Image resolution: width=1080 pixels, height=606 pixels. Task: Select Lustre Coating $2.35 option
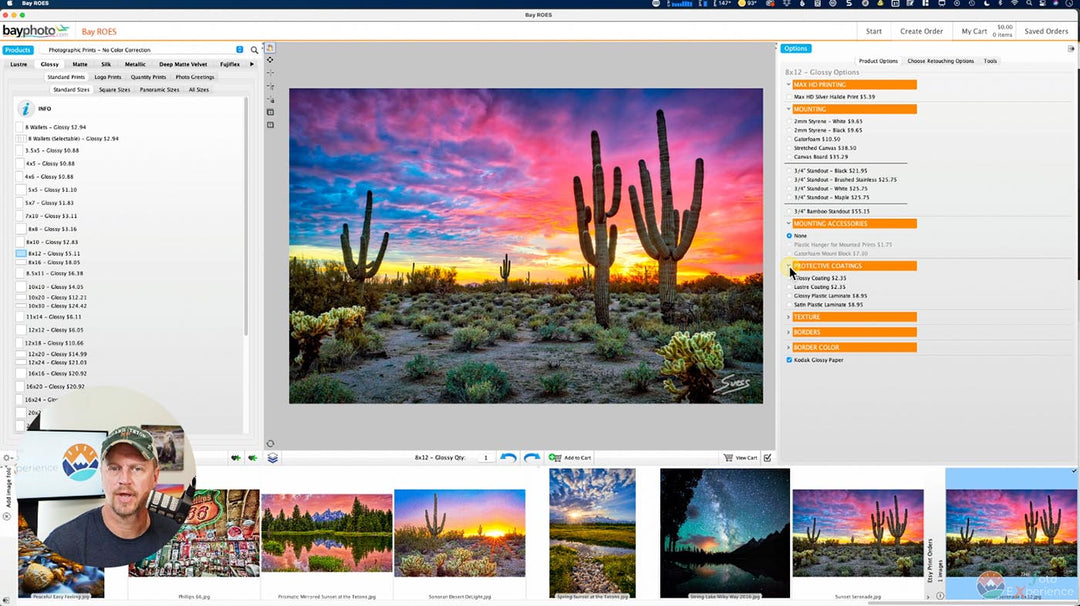coord(789,287)
